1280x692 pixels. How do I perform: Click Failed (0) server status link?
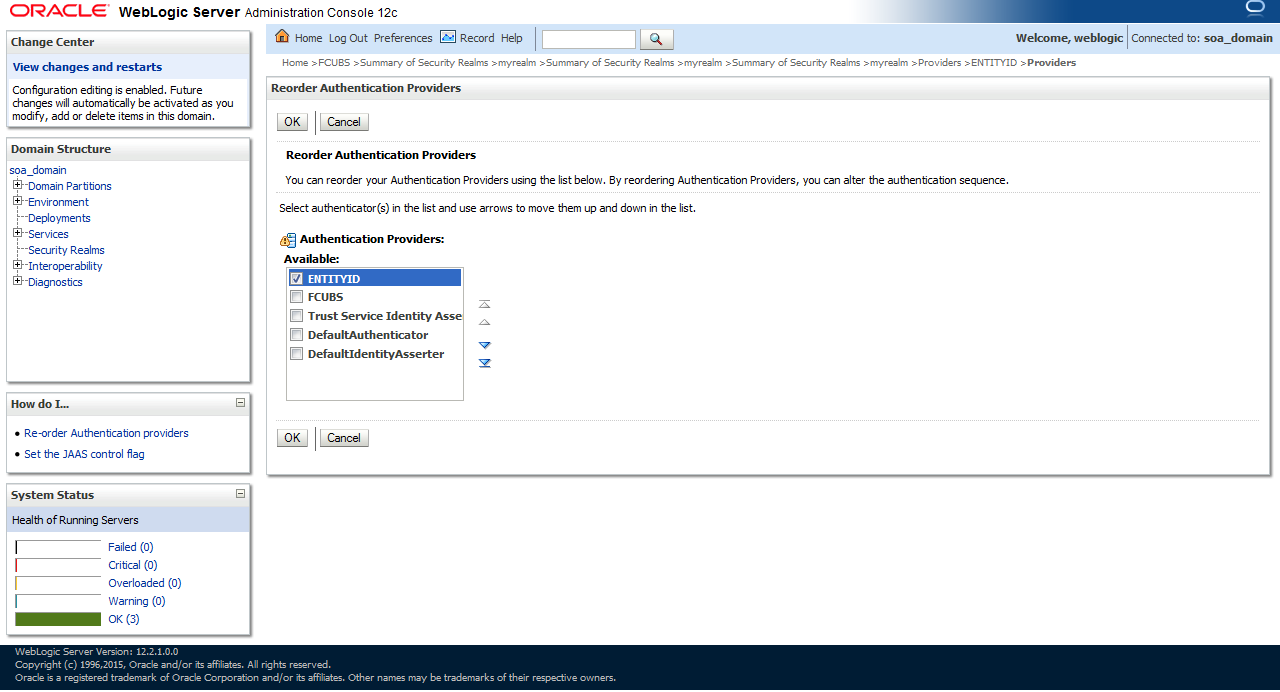[x=131, y=547]
